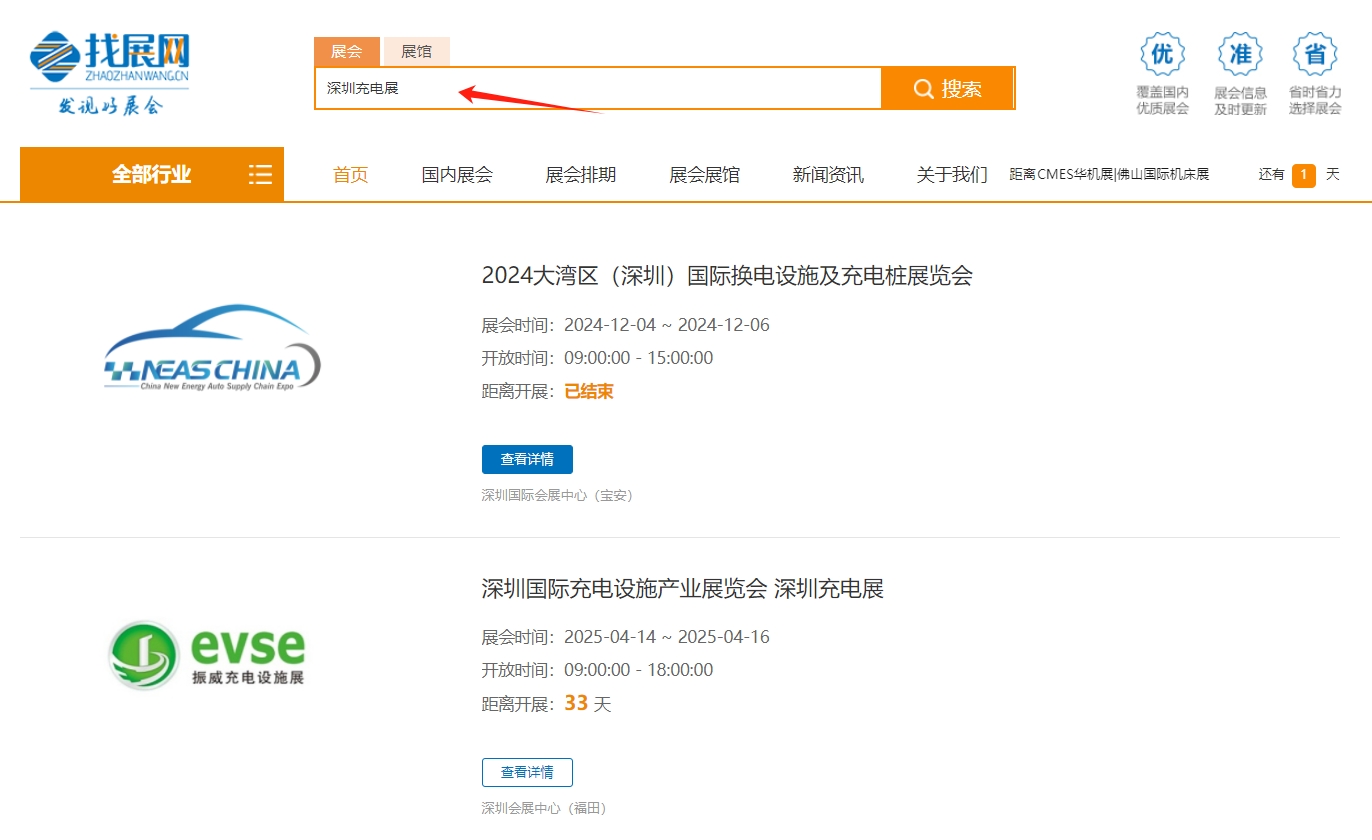
Task: Open the 新闻资讯 menu item
Action: [828, 175]
